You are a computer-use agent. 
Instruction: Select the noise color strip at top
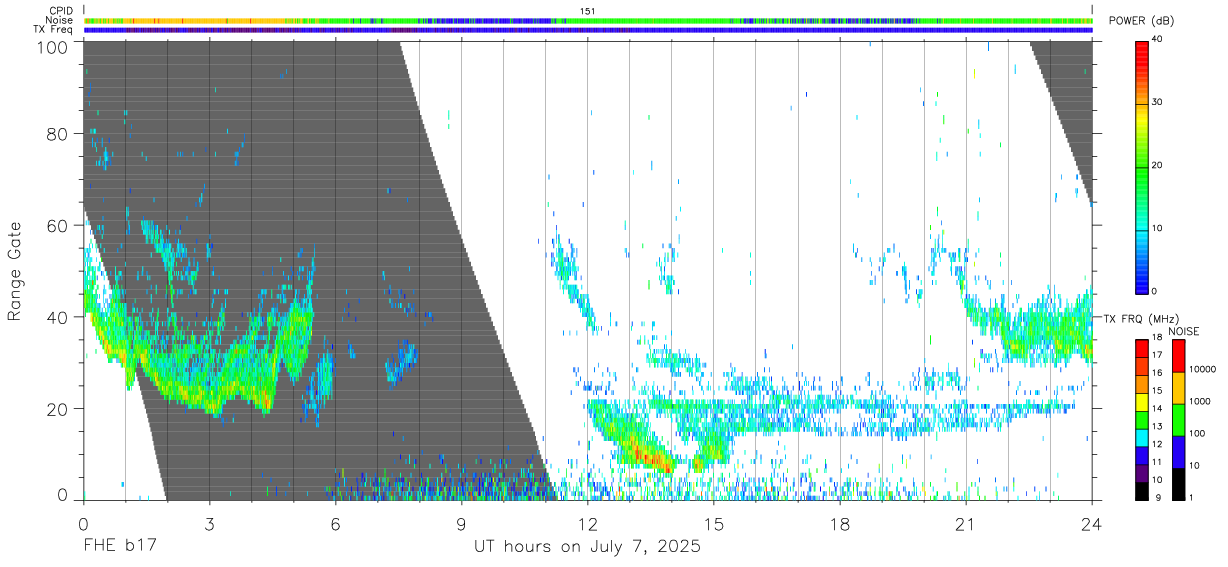pyautogui.click(x=588, y=20)
